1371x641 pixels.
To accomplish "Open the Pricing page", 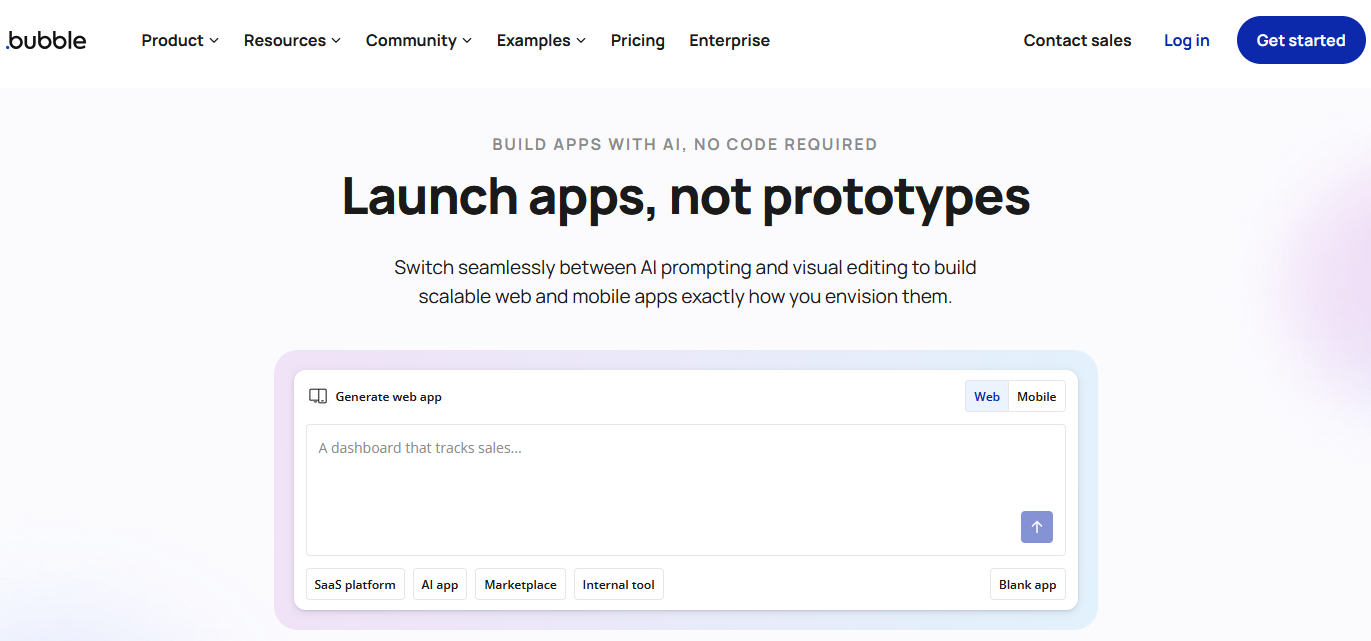I will 638,40.
